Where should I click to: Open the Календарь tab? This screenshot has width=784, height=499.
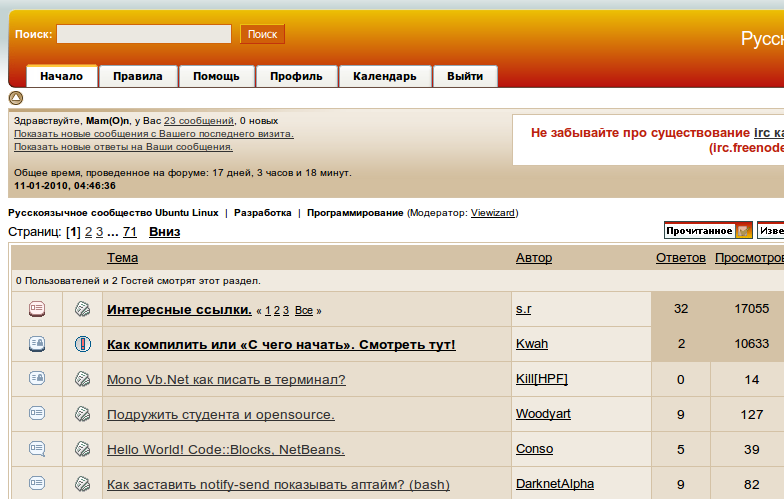(385, 76)
